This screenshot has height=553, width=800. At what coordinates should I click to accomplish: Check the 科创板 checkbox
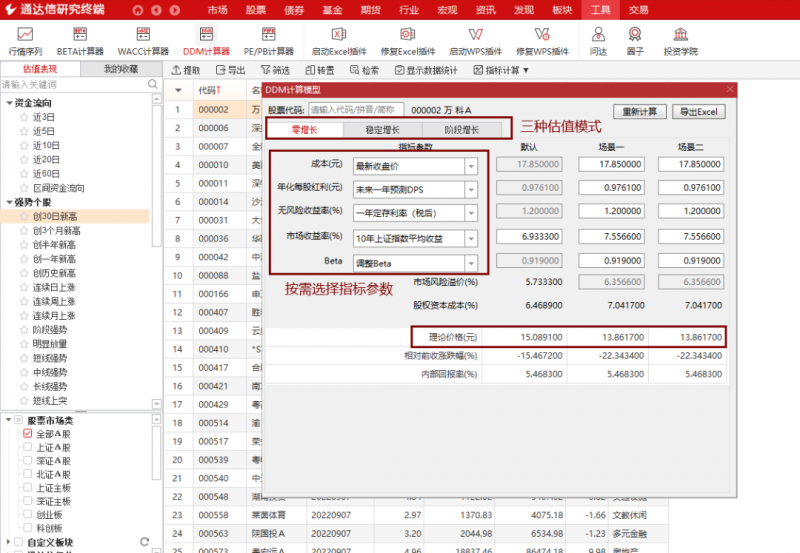coord(28,527)
